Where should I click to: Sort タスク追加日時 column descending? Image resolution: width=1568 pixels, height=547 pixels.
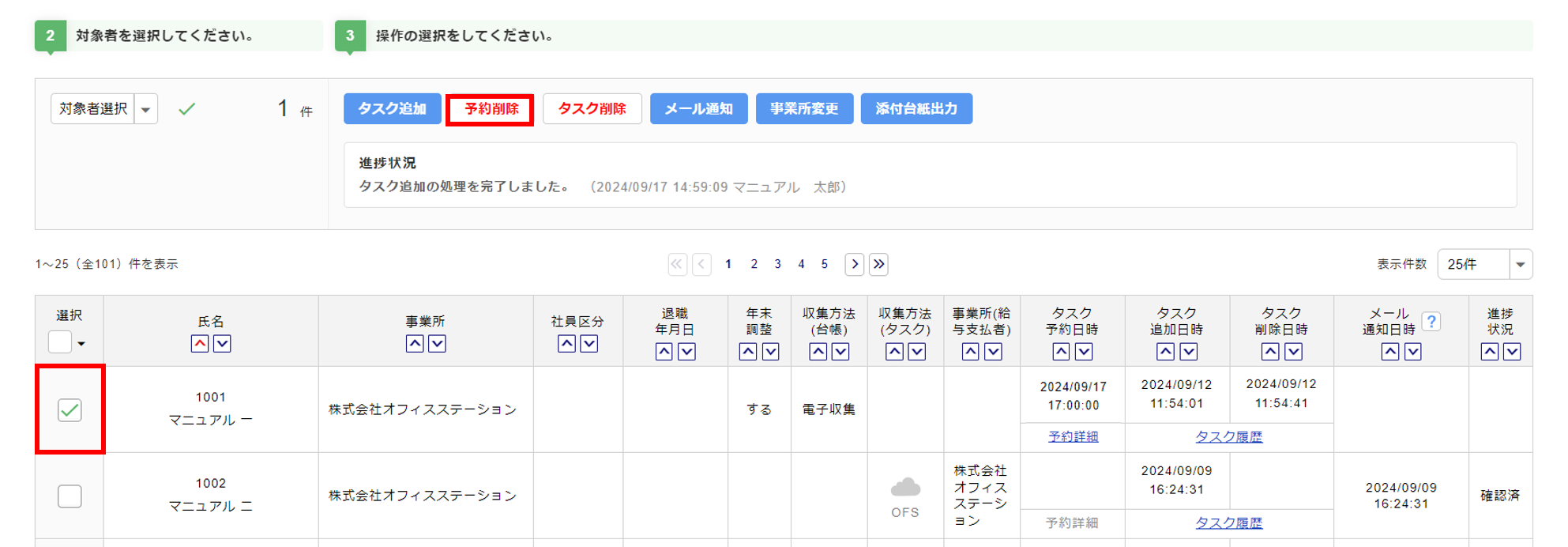[x=1188, y=352]
